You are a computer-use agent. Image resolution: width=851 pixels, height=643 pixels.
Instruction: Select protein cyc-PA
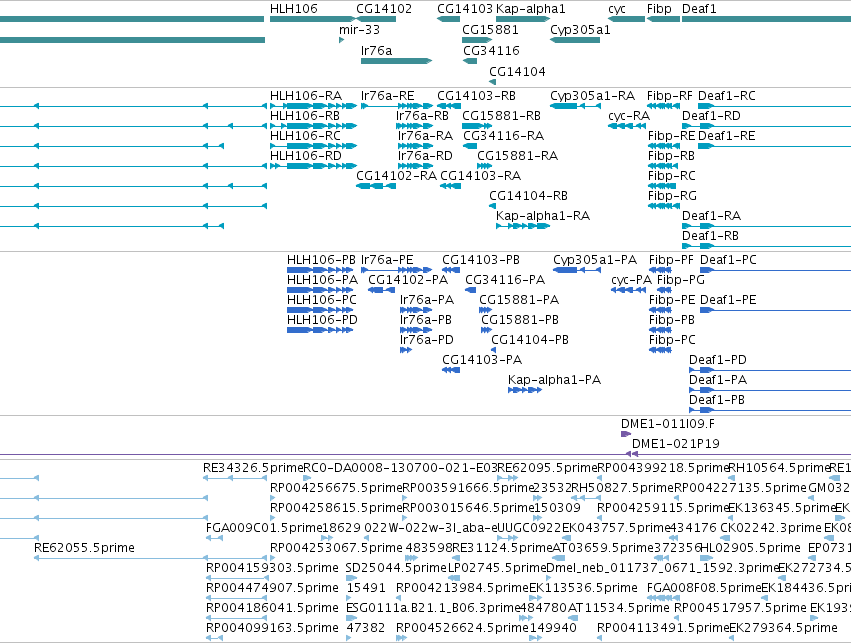628,290
